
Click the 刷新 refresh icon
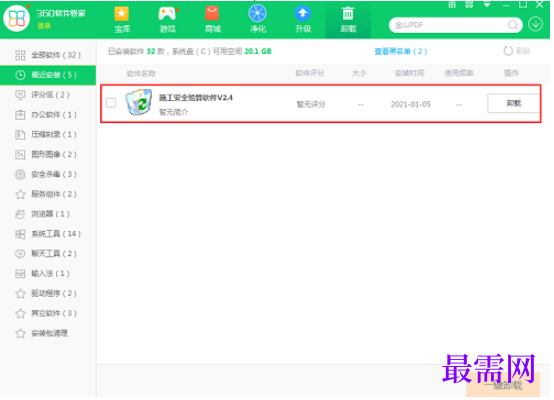pos(508,51)
